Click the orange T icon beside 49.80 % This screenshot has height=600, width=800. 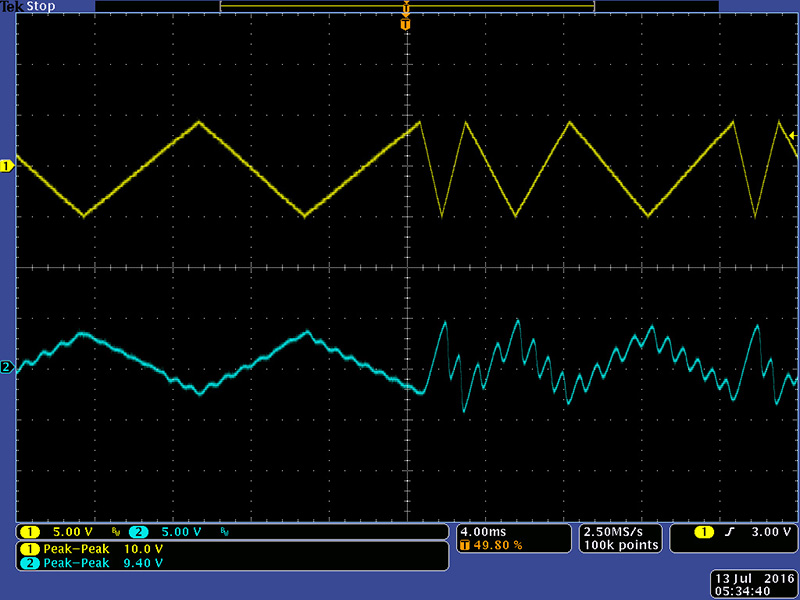coord(464,546)
